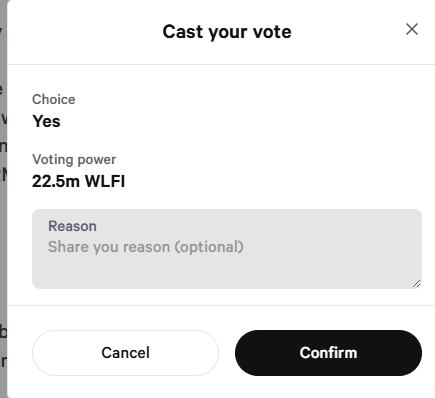Click the WLFI token symbol
The width and height of the screenshot is (435, 398).
point(105,181)
